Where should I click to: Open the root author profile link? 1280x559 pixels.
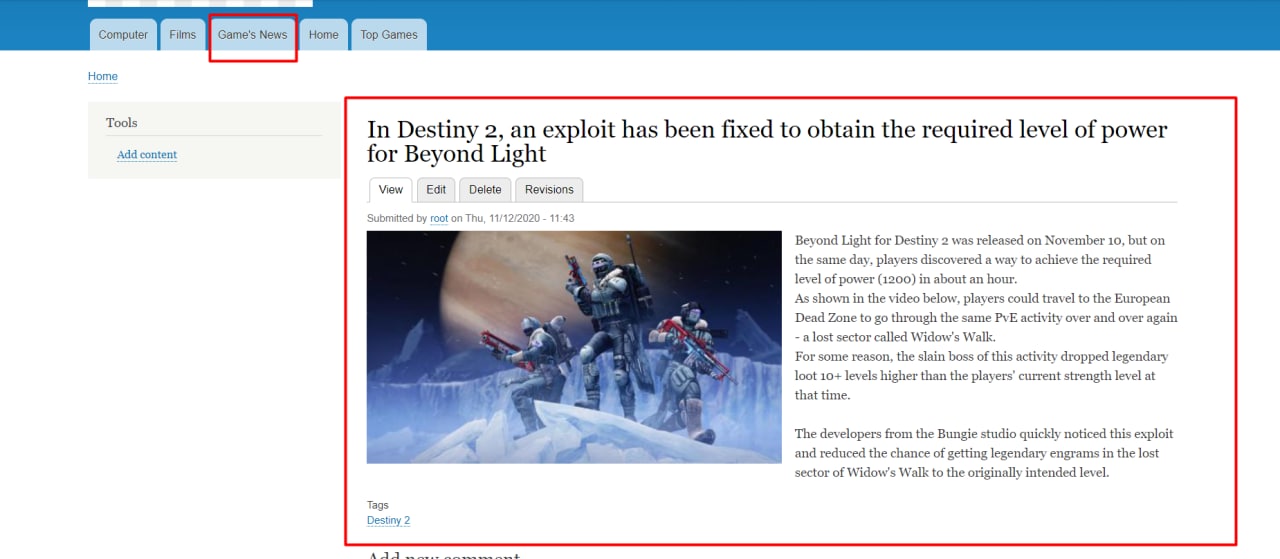click(439, 218)
